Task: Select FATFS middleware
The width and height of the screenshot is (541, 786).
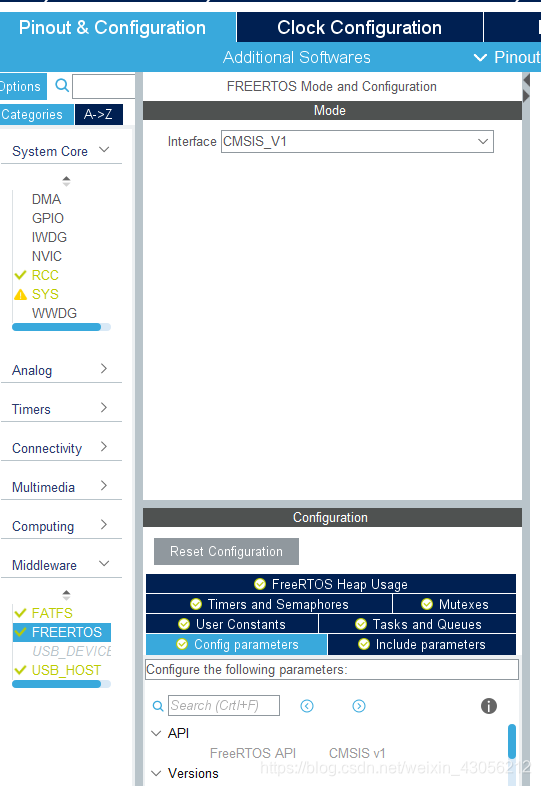Action: [52, 613]
